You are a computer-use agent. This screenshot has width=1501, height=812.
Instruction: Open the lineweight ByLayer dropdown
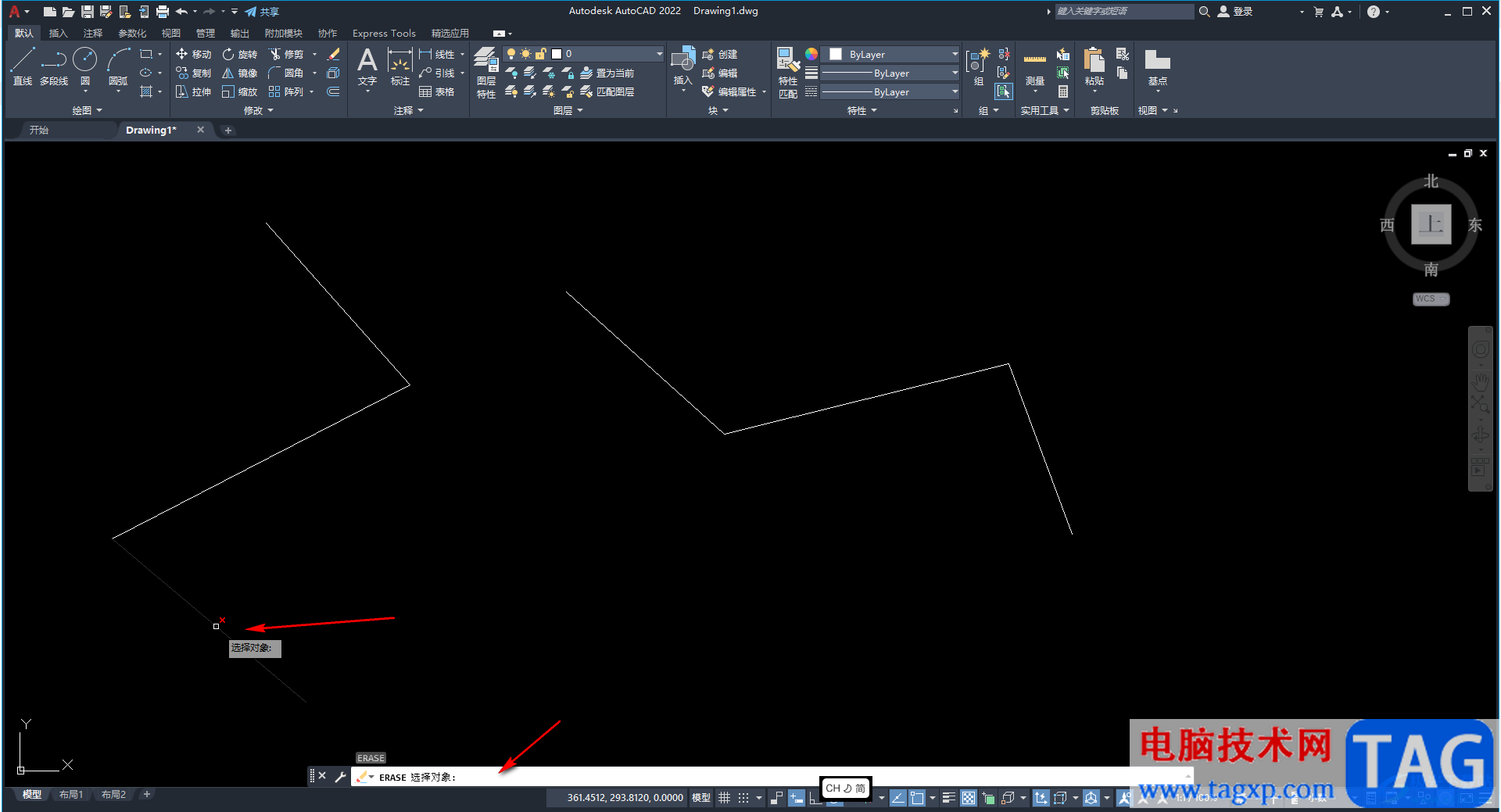click(x=890, y=73)
